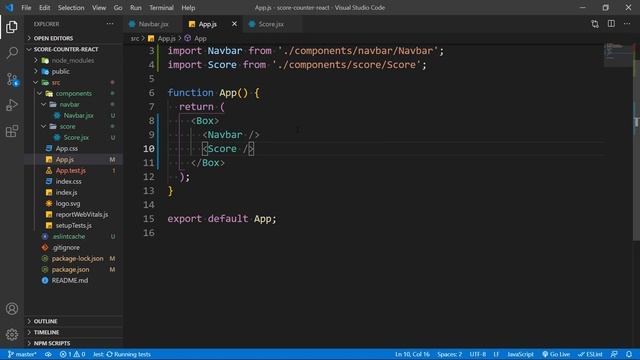Screen dimensions: 640x360
Task: Open the Manage gear icon
Action: 12,334
